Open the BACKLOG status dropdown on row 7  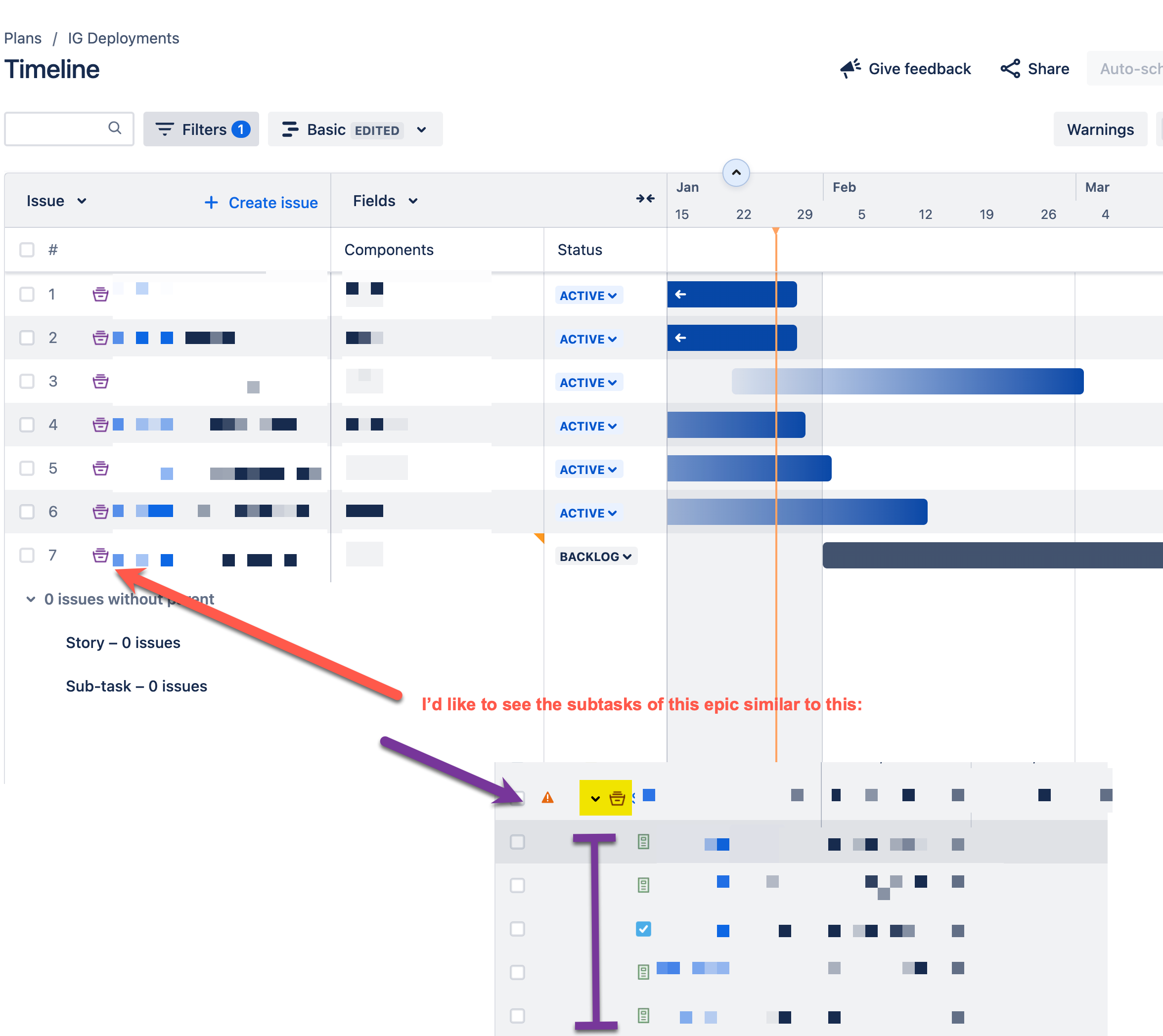pyautogui.click(x=595, y=556)
